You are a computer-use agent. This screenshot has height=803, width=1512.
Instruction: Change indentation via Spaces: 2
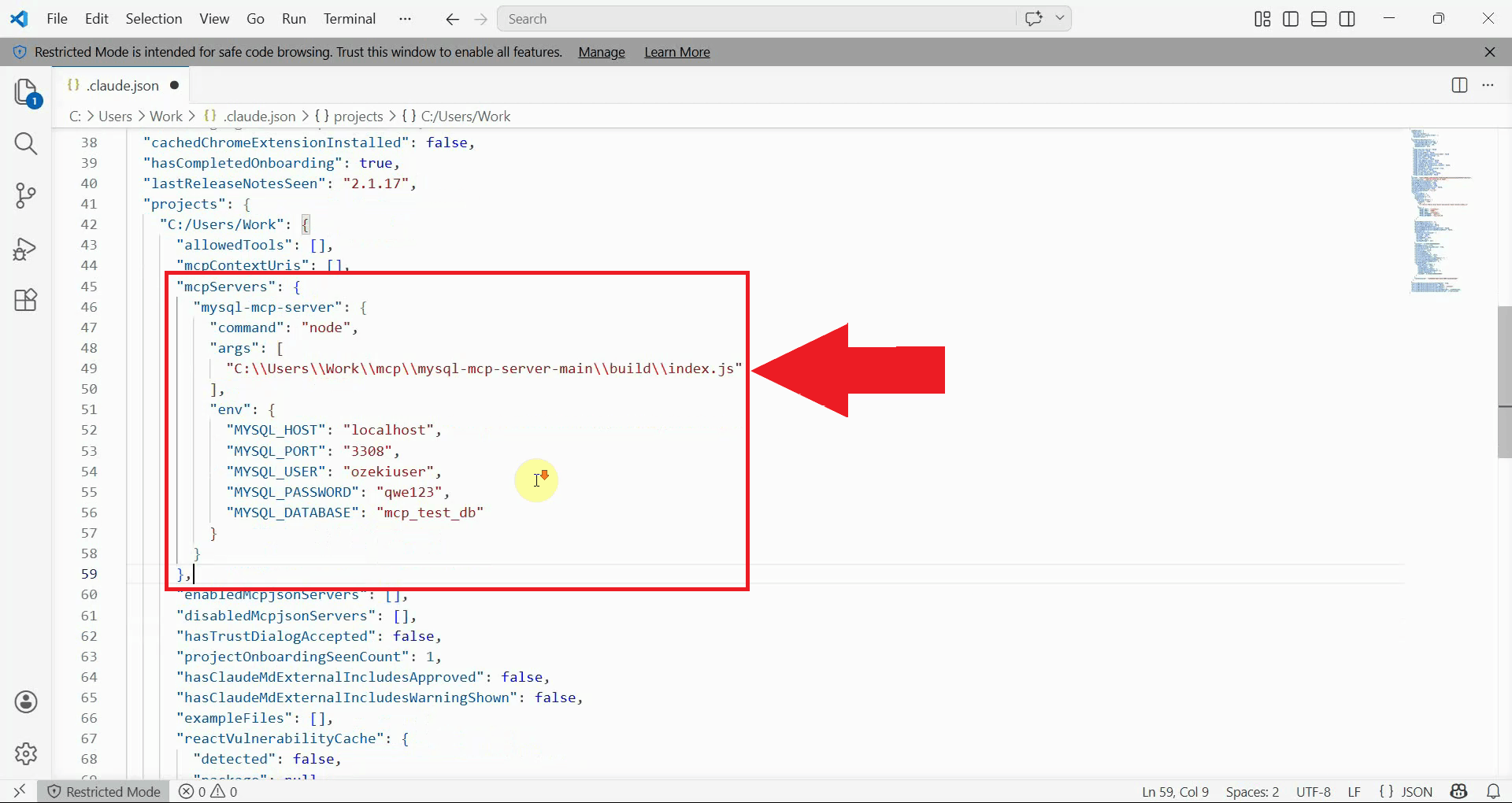[1252, 792]
